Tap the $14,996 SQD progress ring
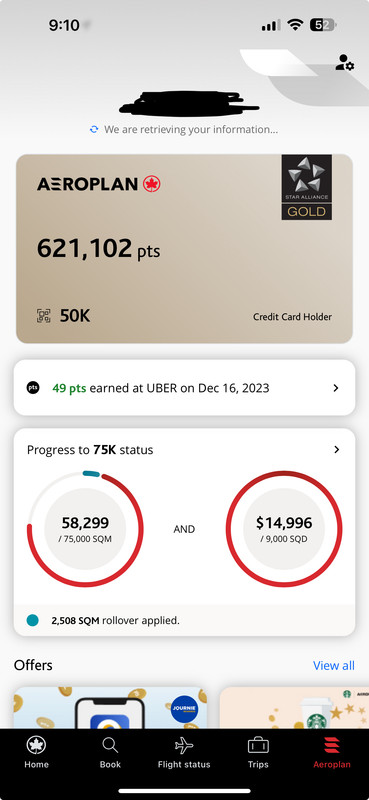 [284, 529]
